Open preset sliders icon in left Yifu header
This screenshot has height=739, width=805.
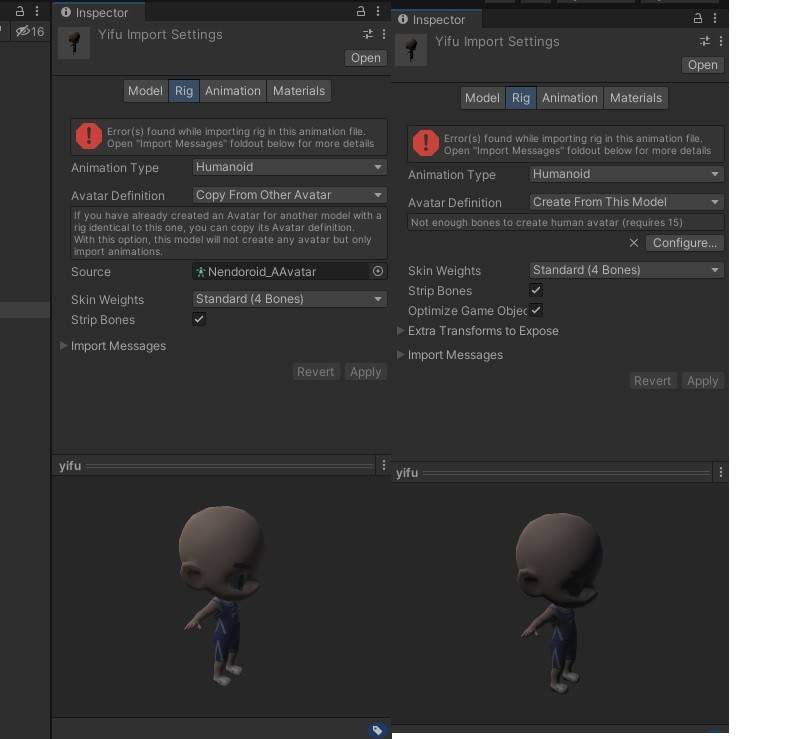coord(368,34)
